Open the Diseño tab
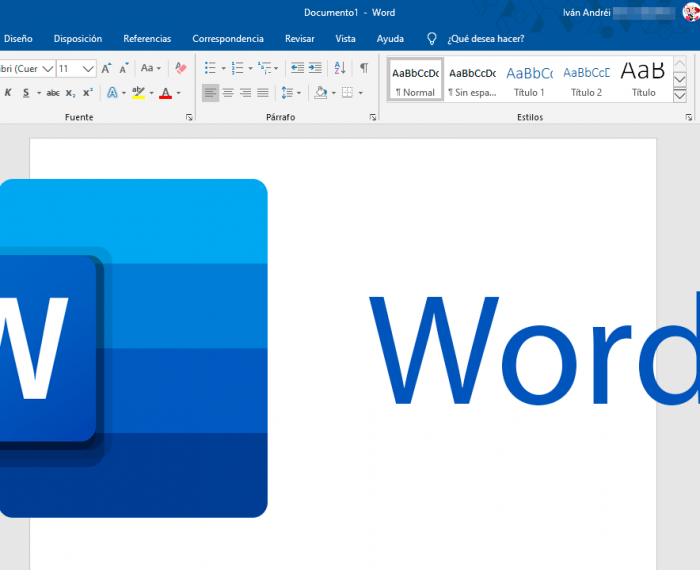This screenshot has height=570, width=700. click(18, 39)
